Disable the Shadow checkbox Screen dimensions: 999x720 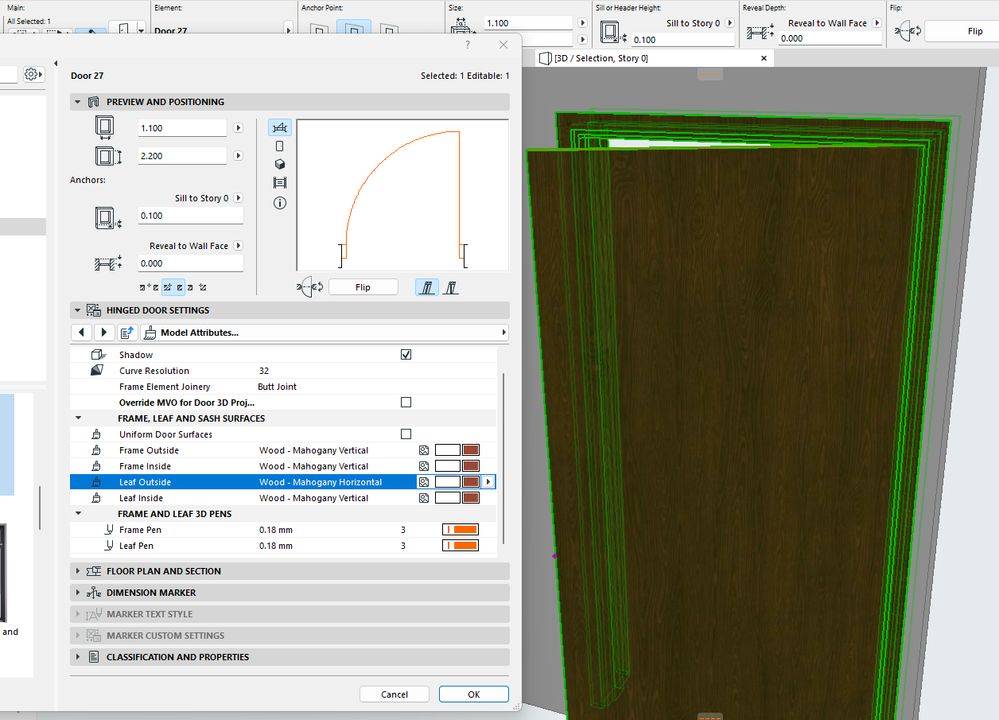(x=406, y=355)
